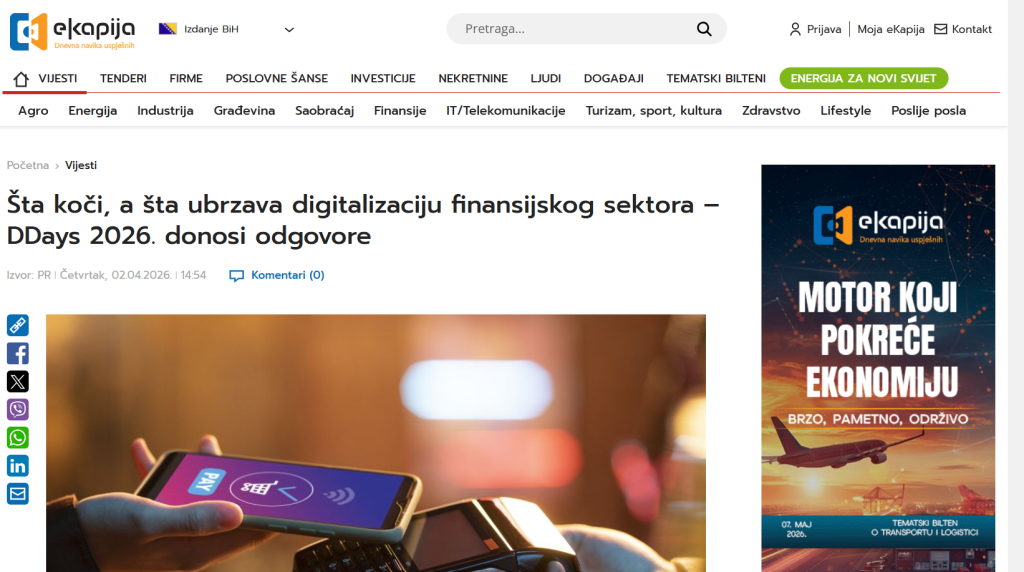Share article via WhatsApp icon

18,437
